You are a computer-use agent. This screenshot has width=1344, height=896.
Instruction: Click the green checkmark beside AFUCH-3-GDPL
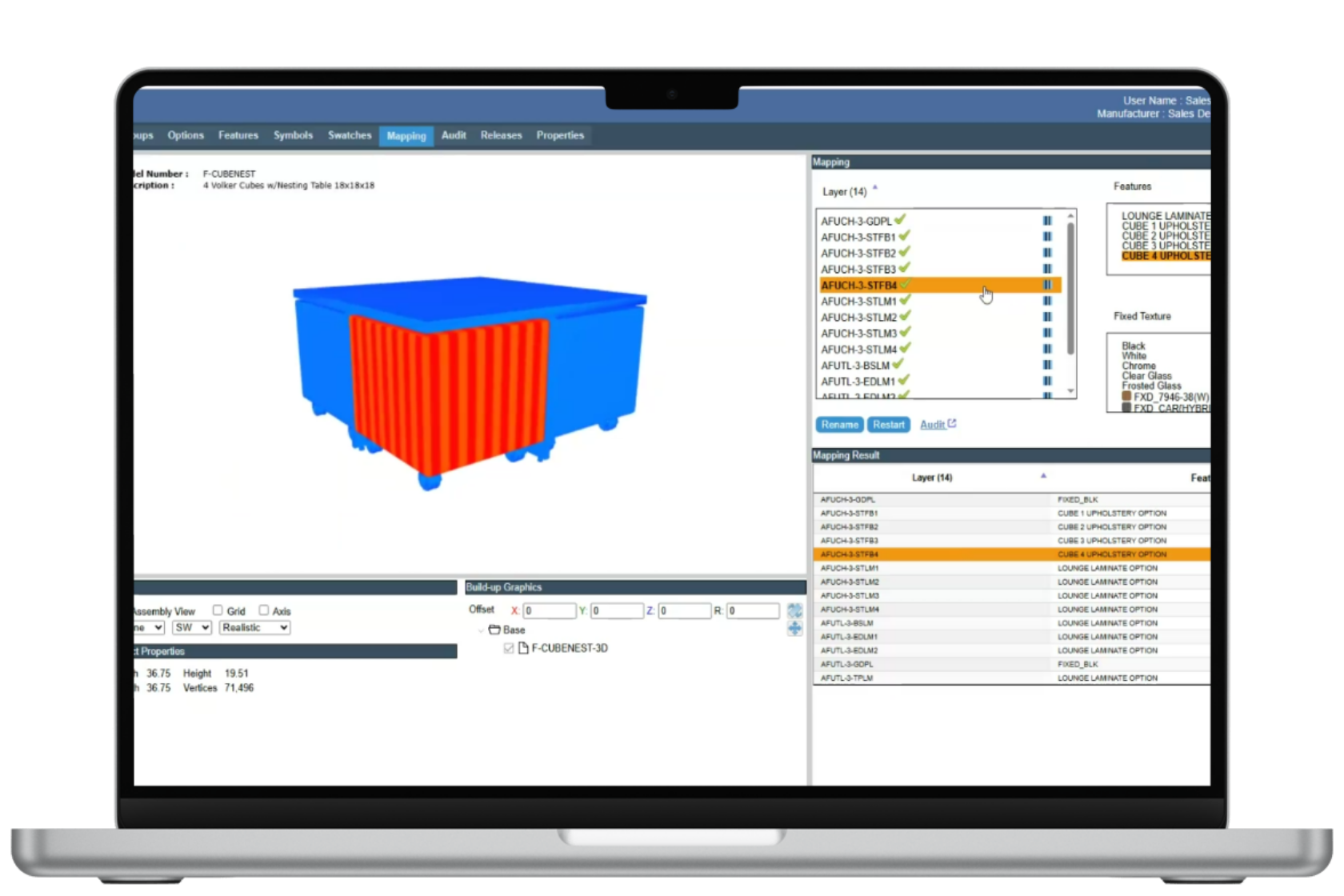[x=900, y=219]
